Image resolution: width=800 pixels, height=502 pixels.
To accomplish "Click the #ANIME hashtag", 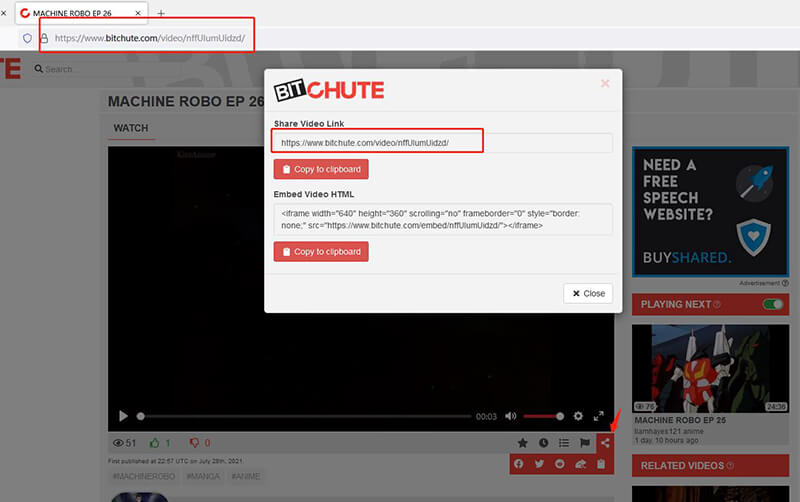I will click(x=246, y=476).
